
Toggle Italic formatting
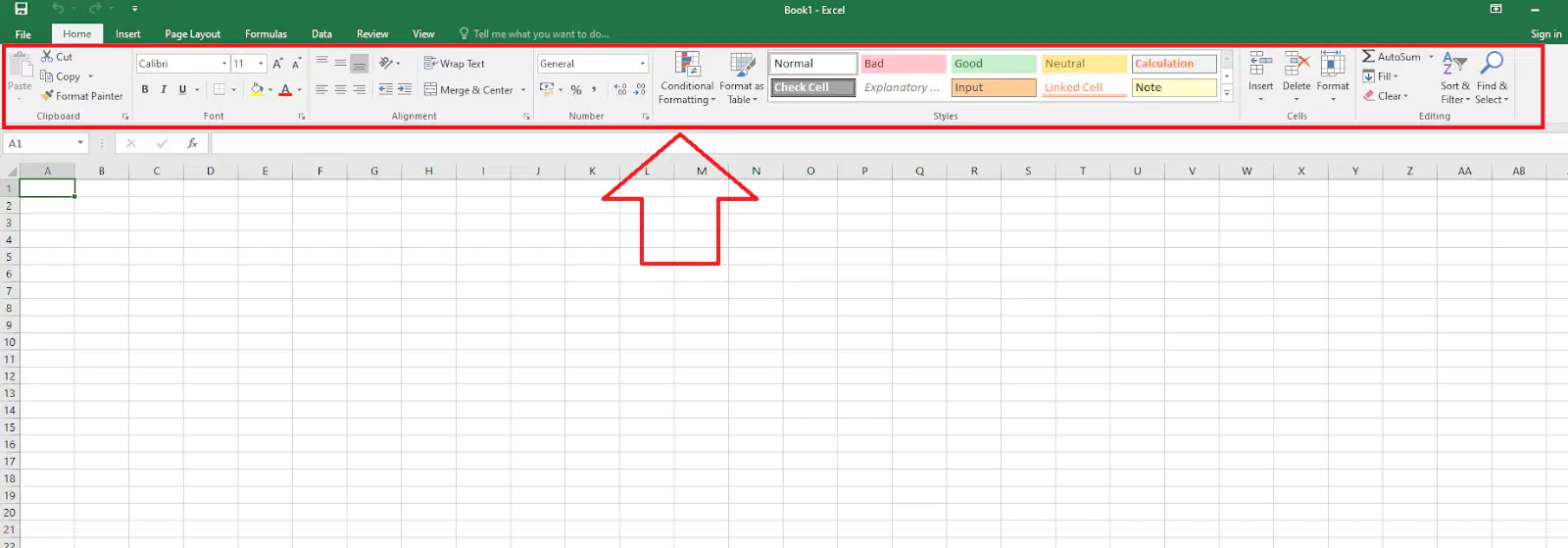click(x=164, y=89)
